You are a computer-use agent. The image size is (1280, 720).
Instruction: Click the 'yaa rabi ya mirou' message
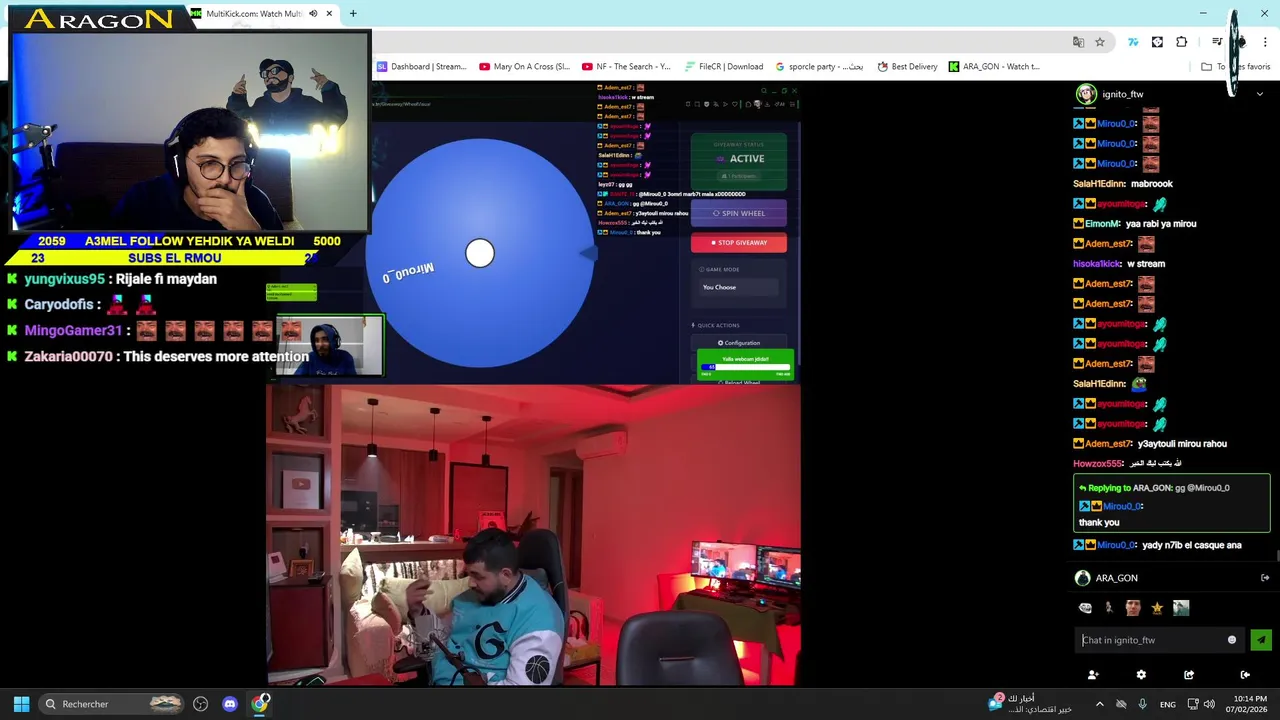(1161, 224)
